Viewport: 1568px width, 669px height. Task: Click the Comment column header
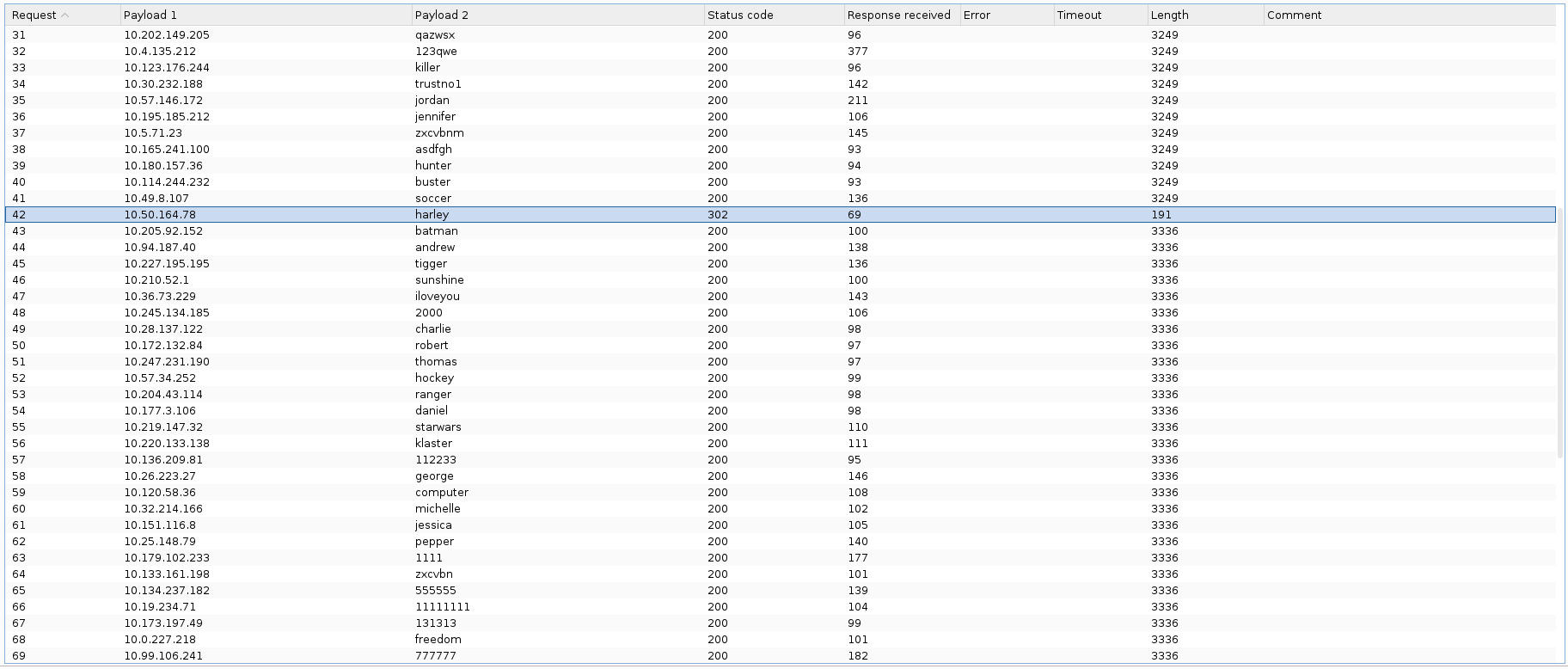(x=1294, y=15)
